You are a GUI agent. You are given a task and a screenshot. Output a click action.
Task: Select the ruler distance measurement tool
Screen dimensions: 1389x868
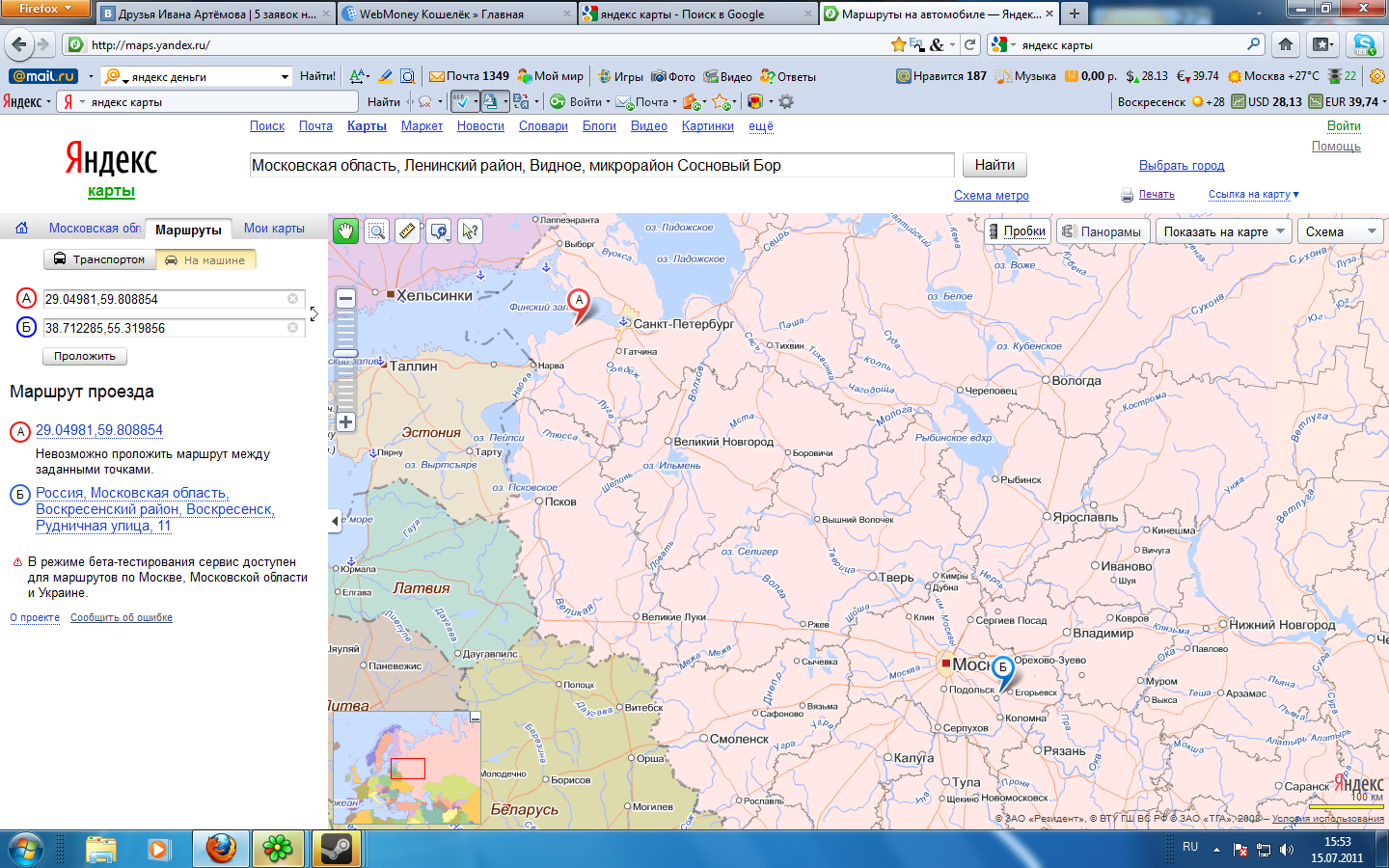(408, 231)
